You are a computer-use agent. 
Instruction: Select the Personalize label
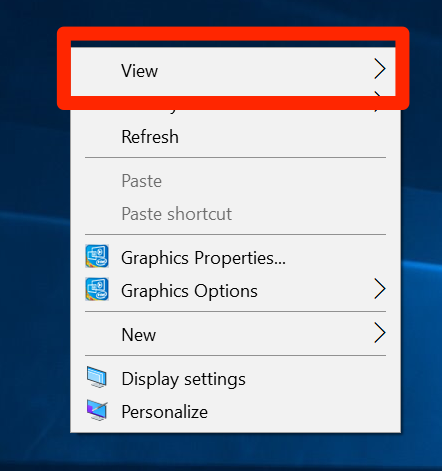point(165,412)
